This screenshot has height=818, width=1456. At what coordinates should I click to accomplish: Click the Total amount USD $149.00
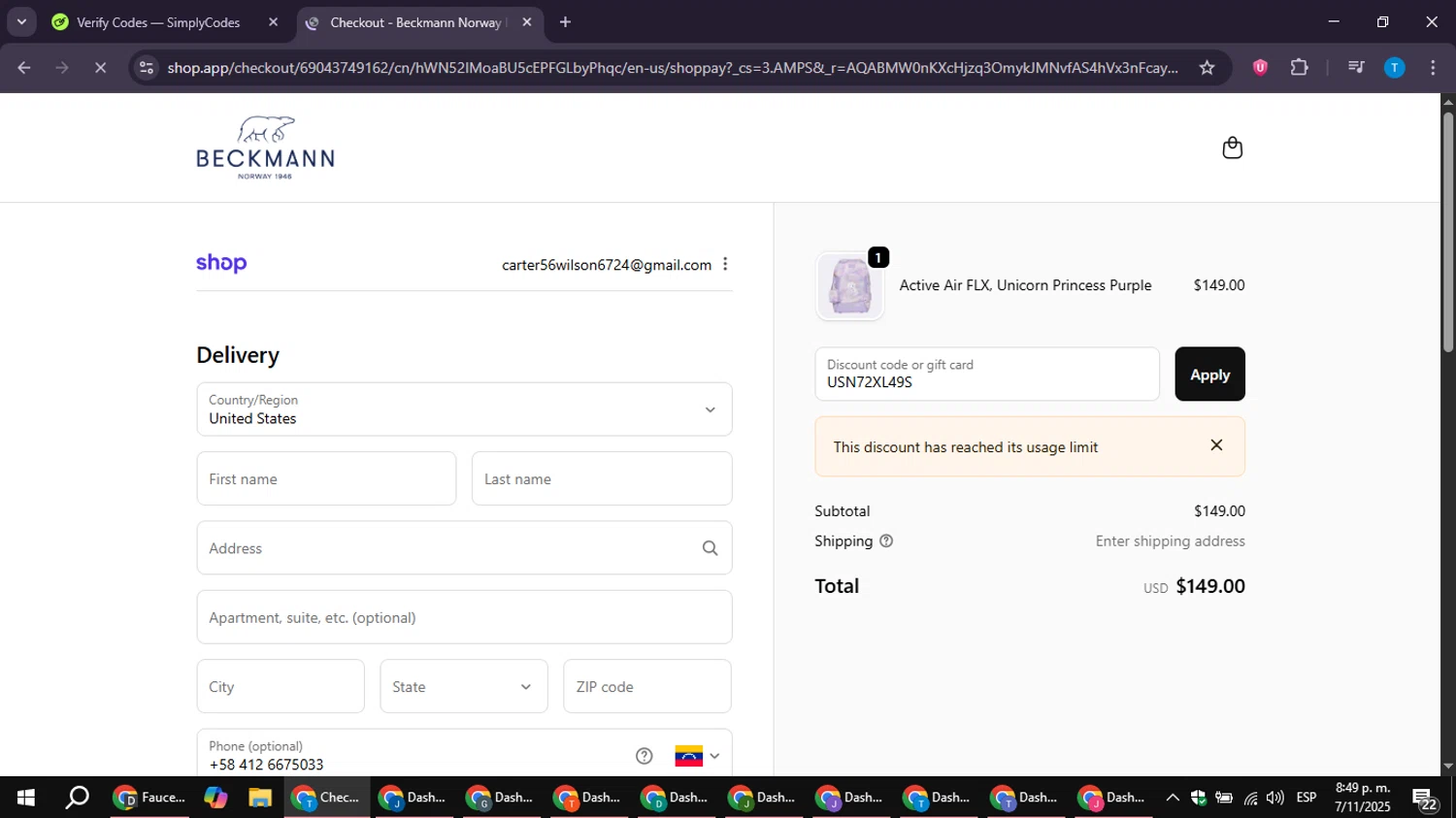tap(1194, 586)
